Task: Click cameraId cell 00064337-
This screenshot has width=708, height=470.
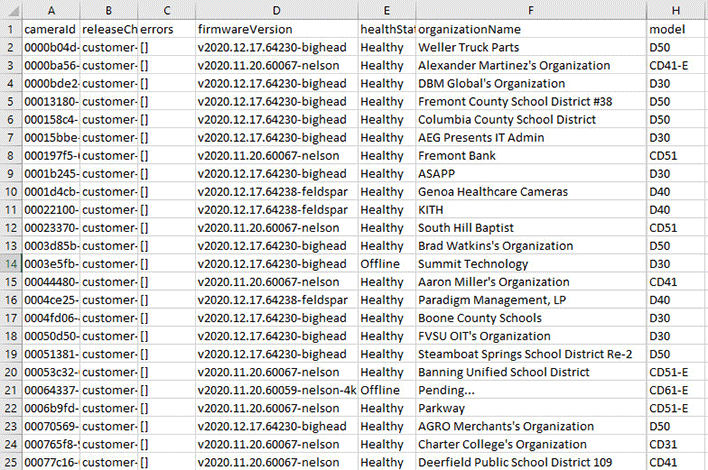Action: (x=51, y=391)
